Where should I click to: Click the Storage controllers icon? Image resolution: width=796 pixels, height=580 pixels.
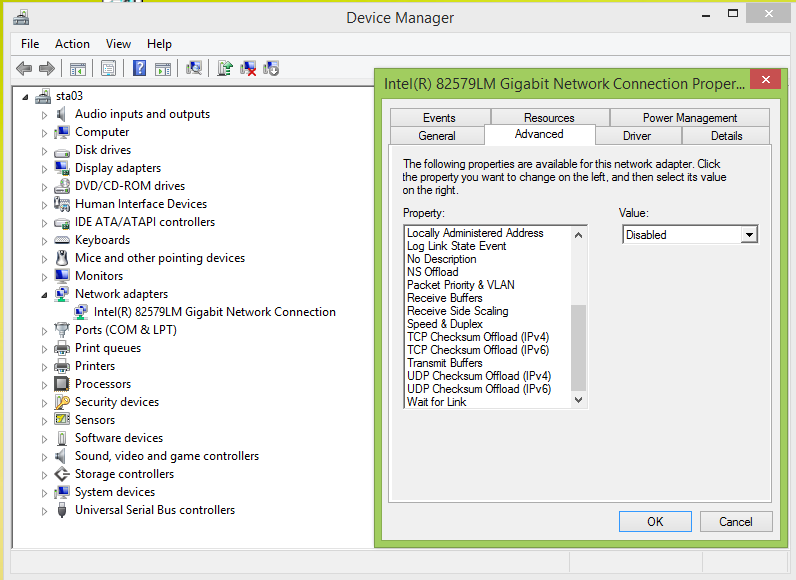pos(62,474)
